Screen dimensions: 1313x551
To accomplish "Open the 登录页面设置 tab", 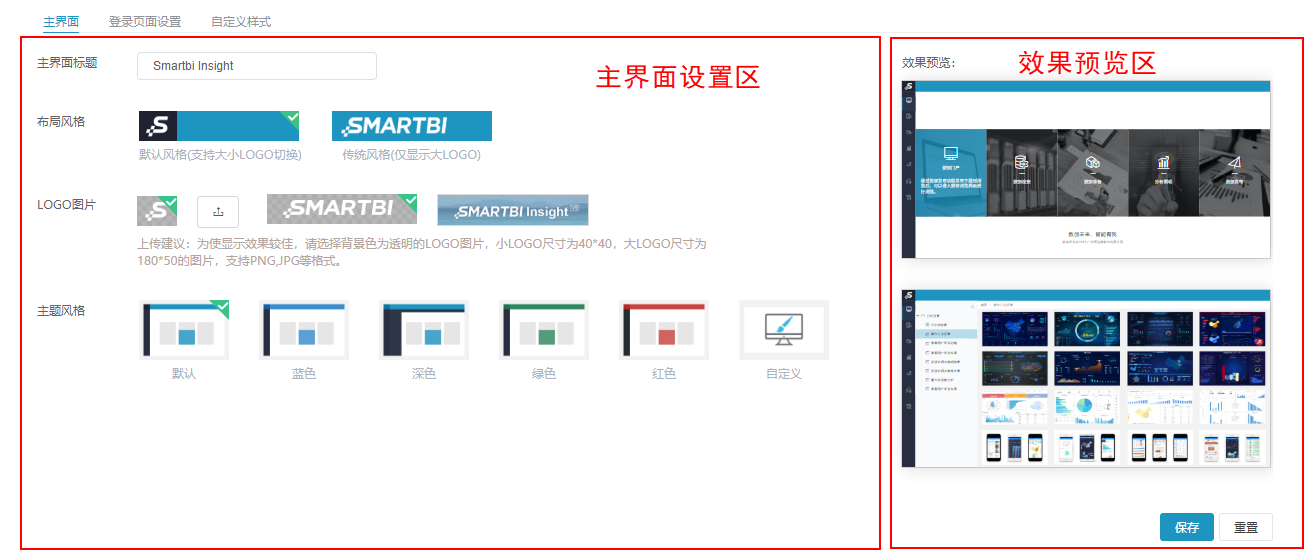I will [x=145, y=21].
